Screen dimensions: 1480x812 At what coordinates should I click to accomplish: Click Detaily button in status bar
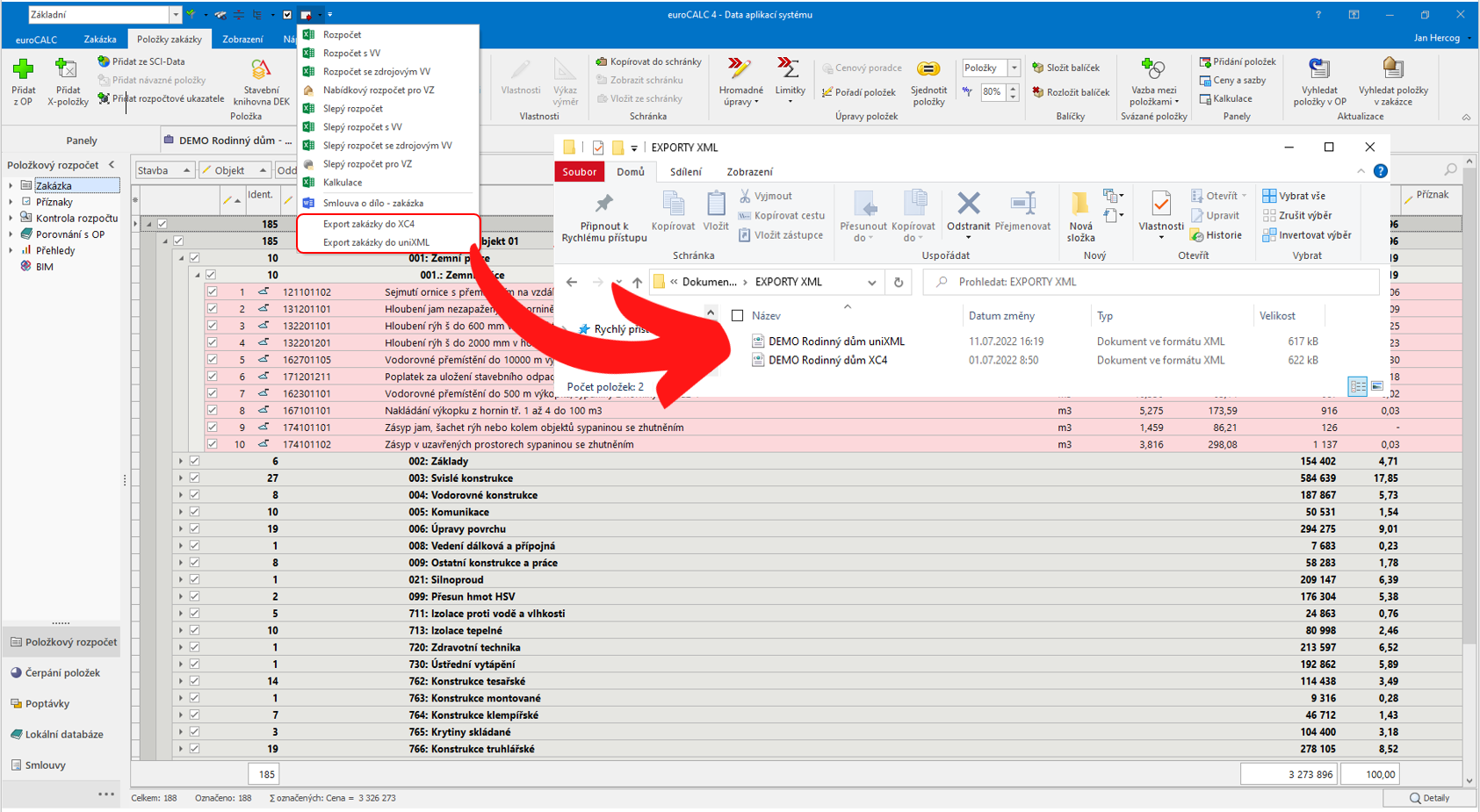pyautogui.click(x=1428, y=798)
